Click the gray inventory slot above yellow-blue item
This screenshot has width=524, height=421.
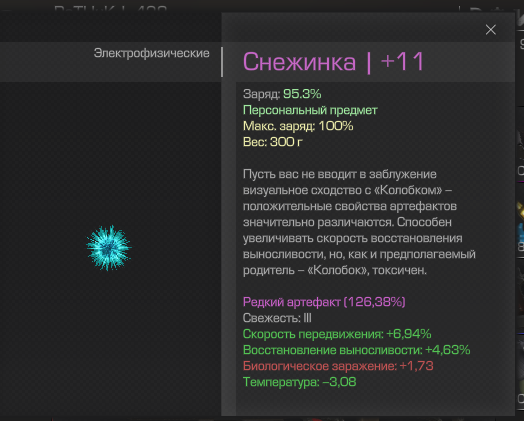[x=520, y=144]
